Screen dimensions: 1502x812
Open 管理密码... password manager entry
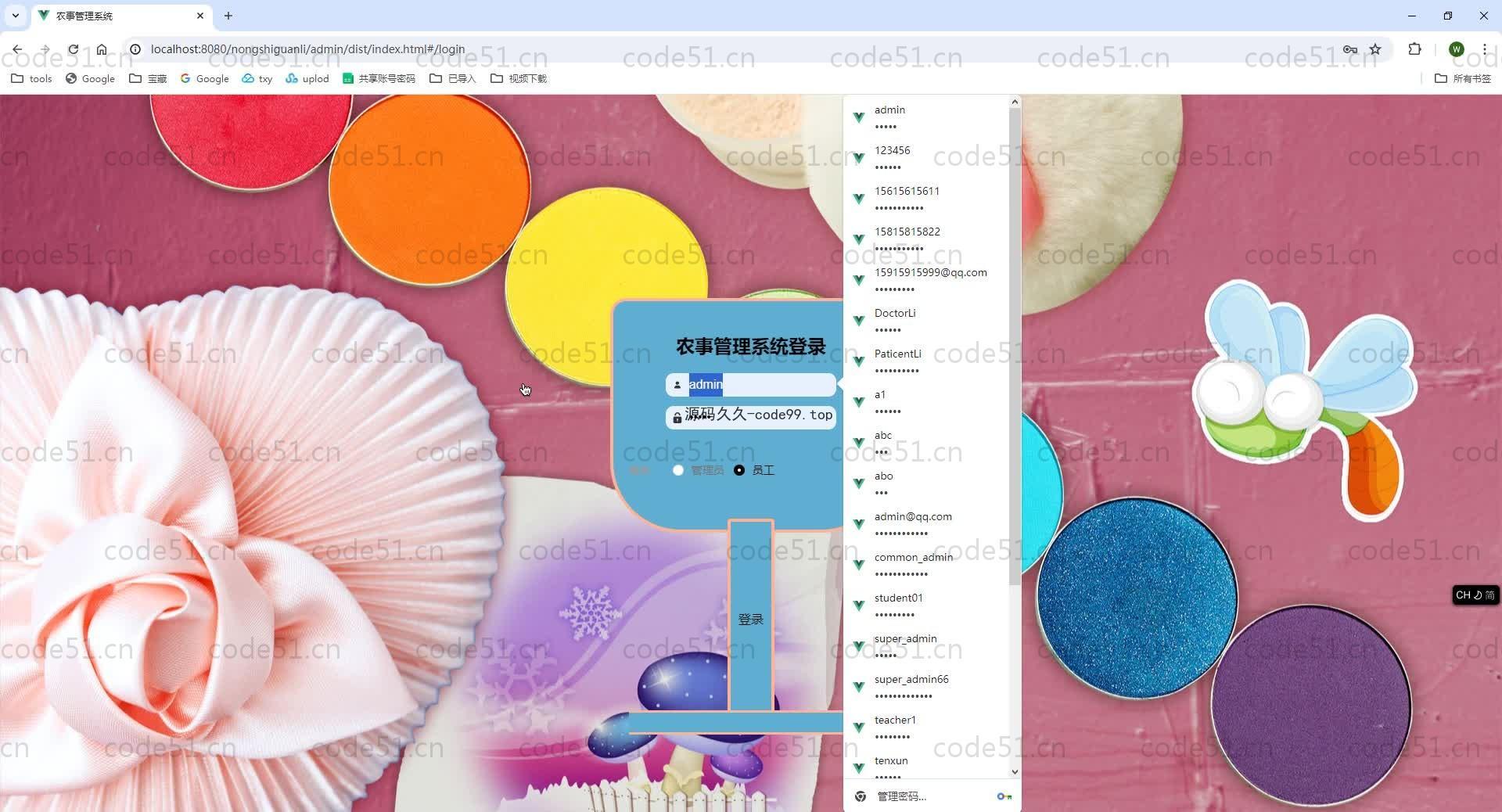pyautogui.click(x=932, y=796)
